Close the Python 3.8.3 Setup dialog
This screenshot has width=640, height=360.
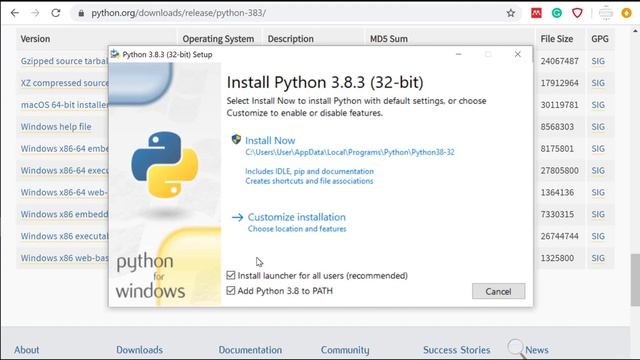point(518,54)
